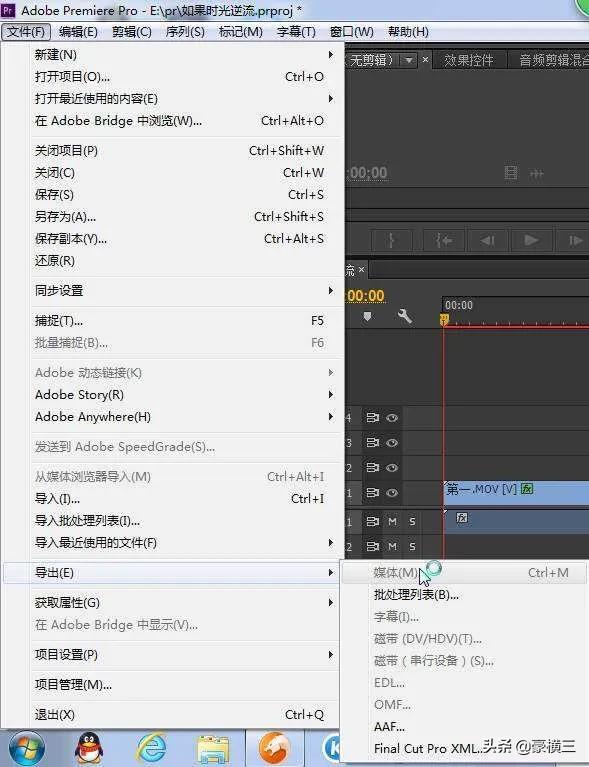This screenshot has width=589, height=767.
Task: Select 保存(S) in the File menu
Action: click(x=184, y=195)
